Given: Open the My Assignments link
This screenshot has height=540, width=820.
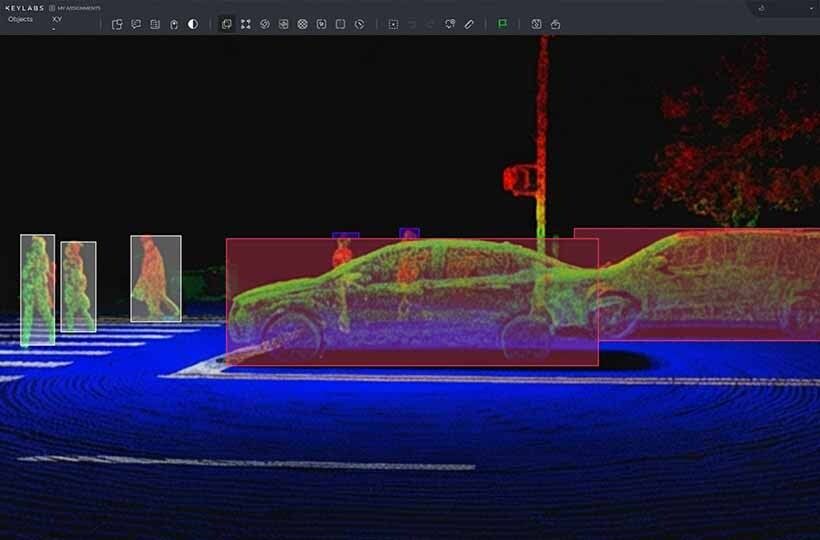Looking at the screenshot, I should [75, 8].
